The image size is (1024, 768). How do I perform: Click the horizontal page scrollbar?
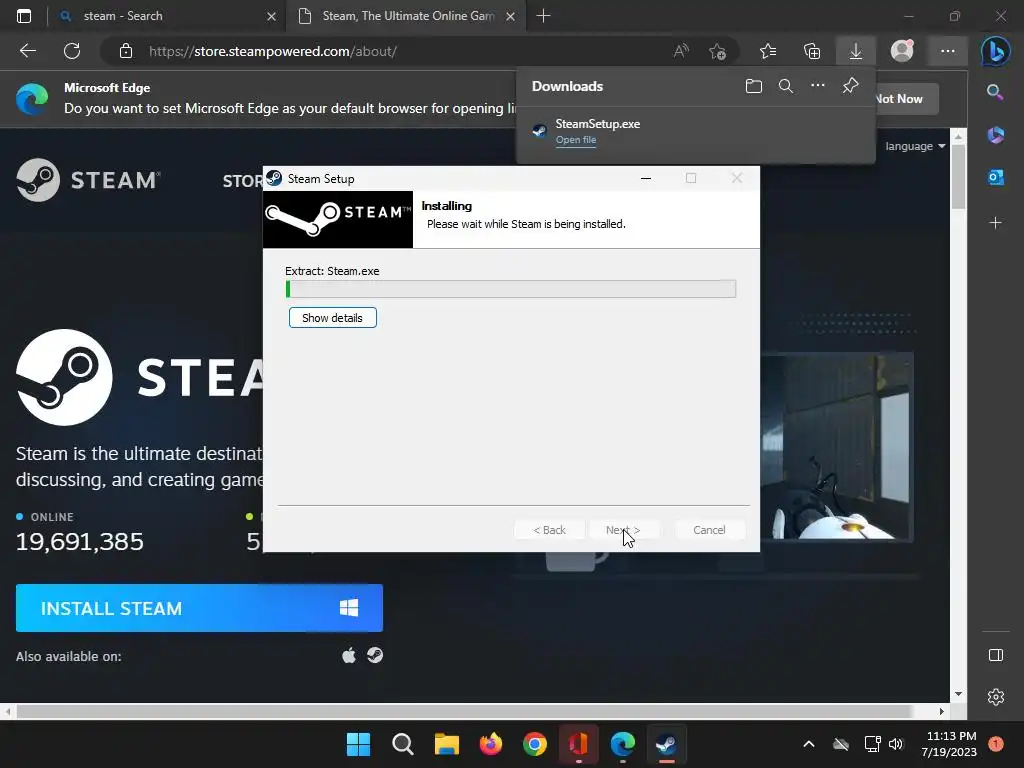464,711
